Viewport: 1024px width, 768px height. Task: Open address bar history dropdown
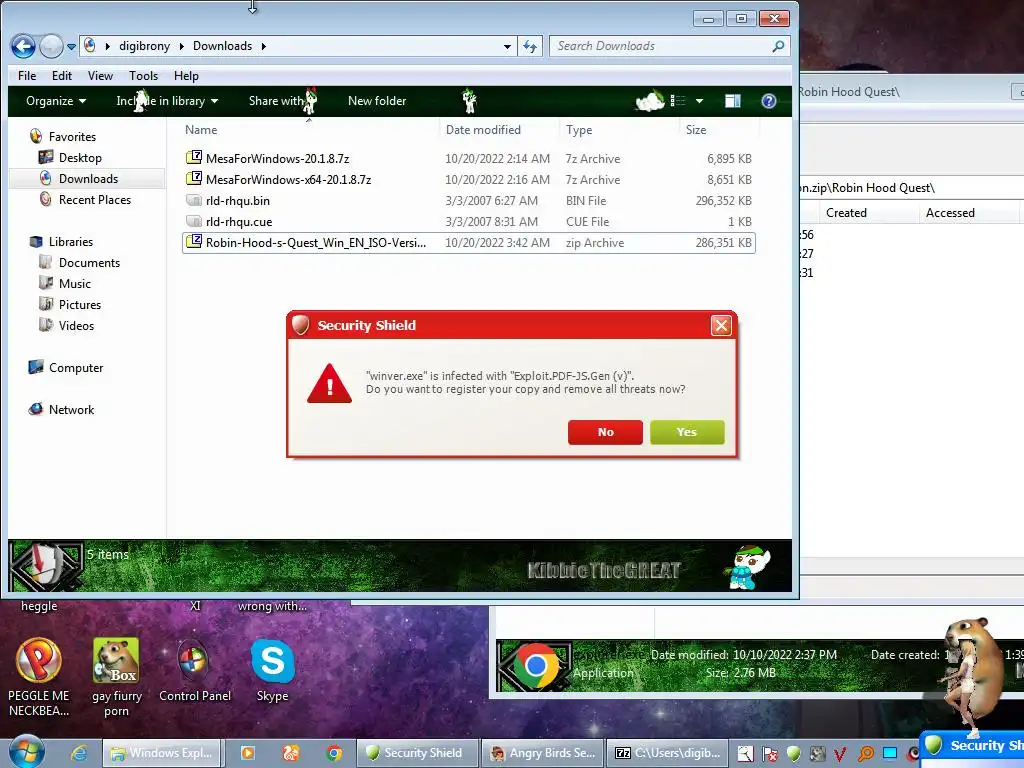tap(507, 46)
